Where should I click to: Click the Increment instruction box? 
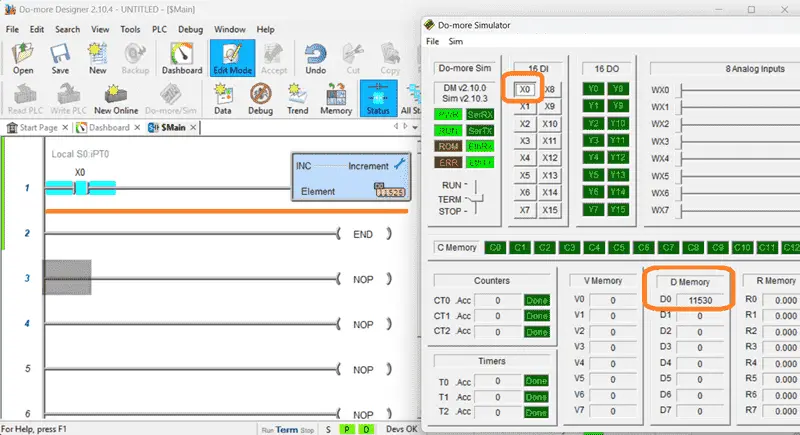tap(351, 177)
